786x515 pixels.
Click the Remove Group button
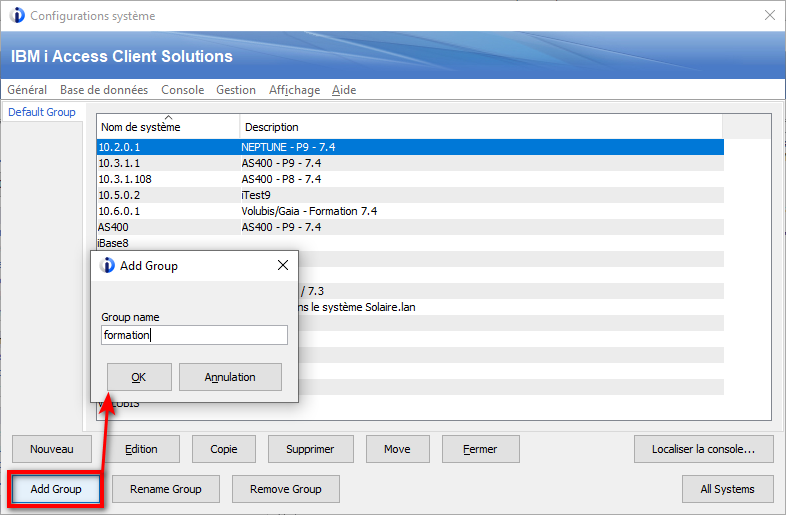pyautogui.click(x=286, y=489)
